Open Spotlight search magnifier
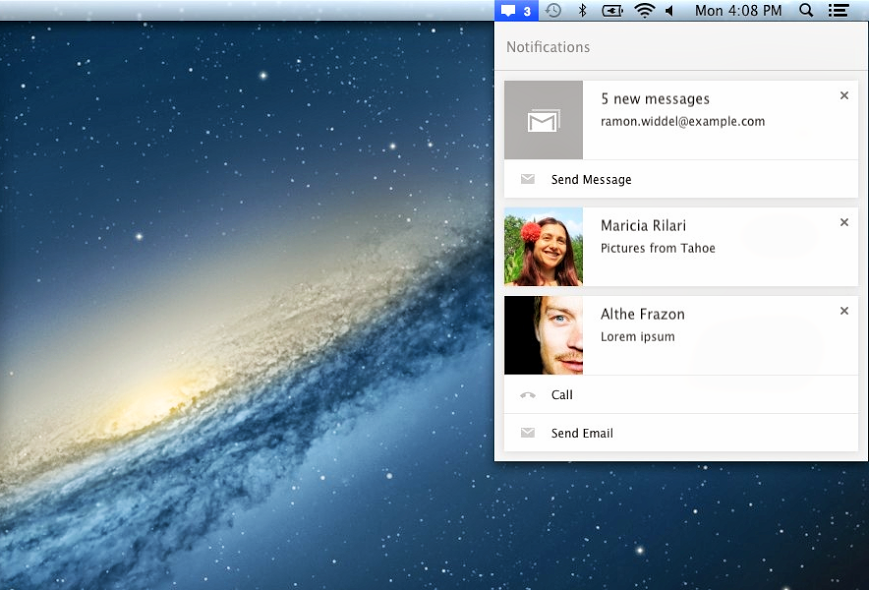 [806, 10]
